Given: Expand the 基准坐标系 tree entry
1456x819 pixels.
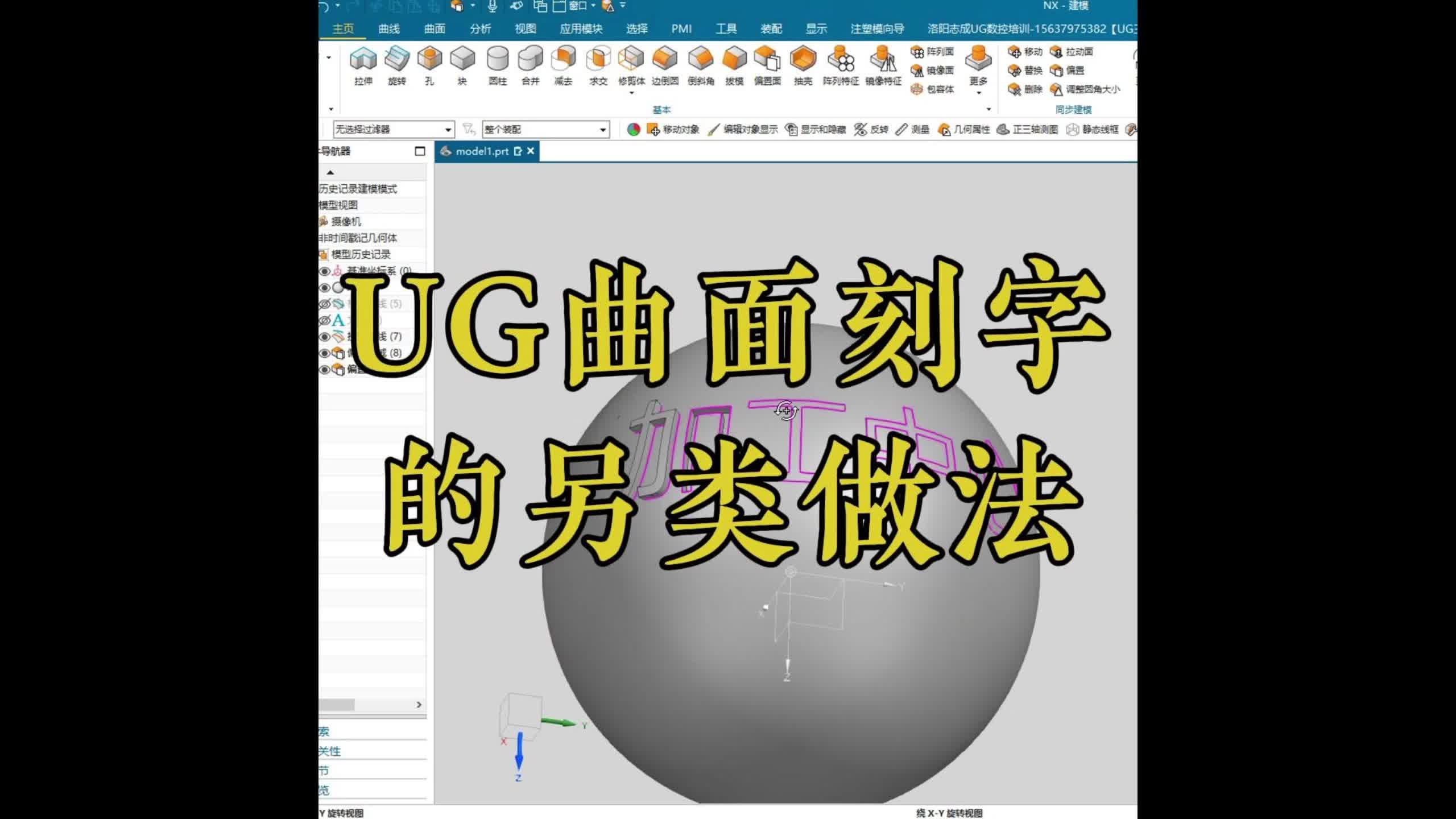Looking at the screenshot, I should pos(322,270).
